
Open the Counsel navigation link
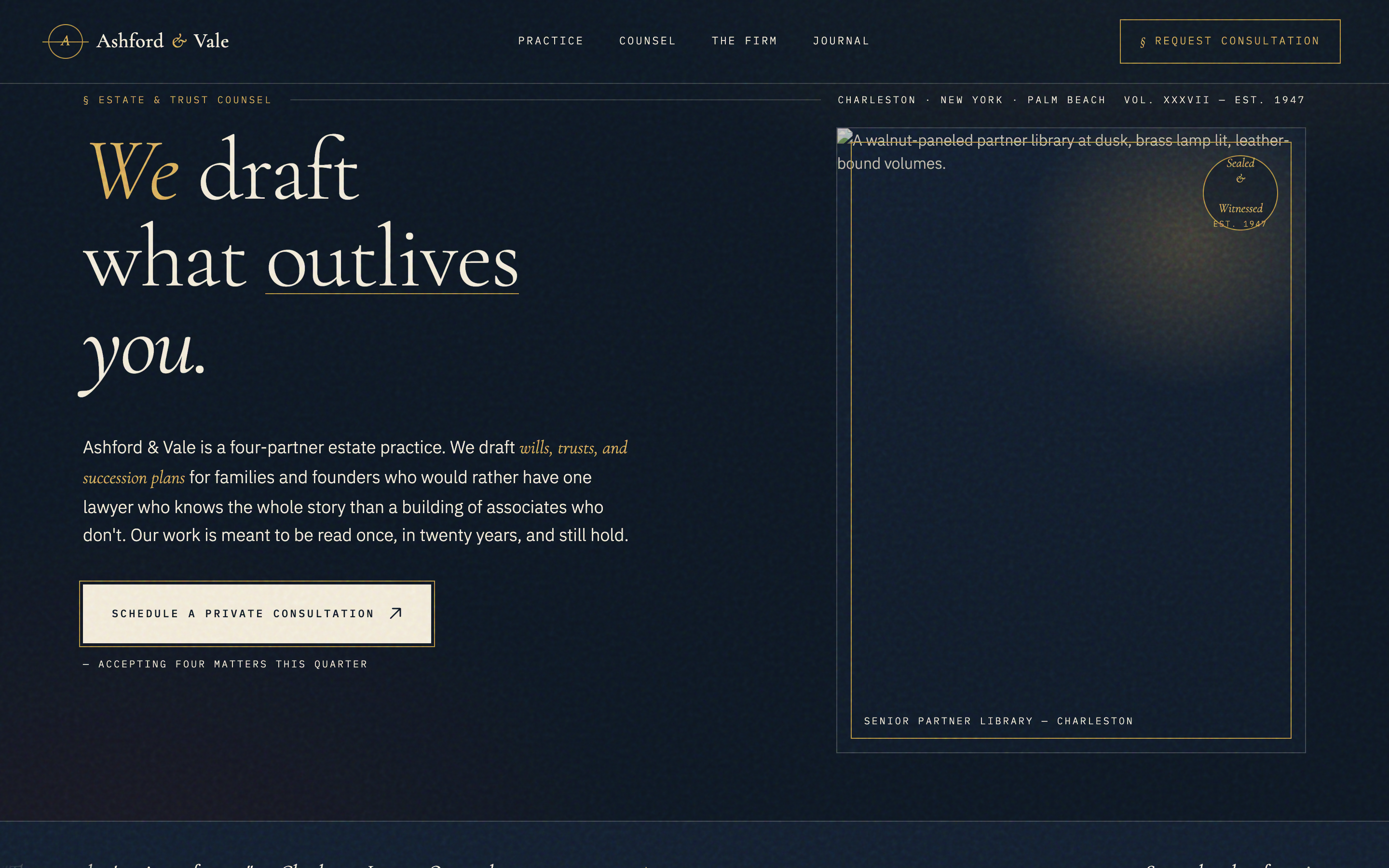pyautogui.click(x=647, y=41)
